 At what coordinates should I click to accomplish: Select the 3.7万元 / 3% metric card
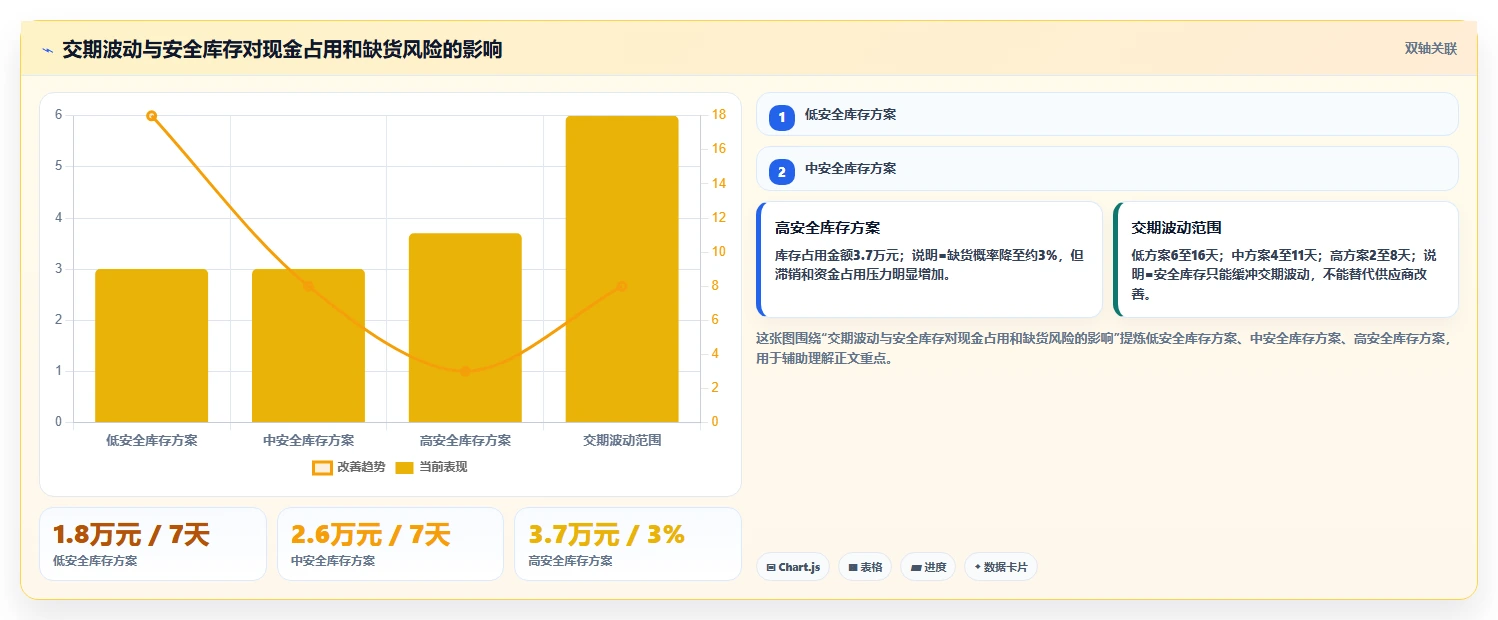coord(628,544)
